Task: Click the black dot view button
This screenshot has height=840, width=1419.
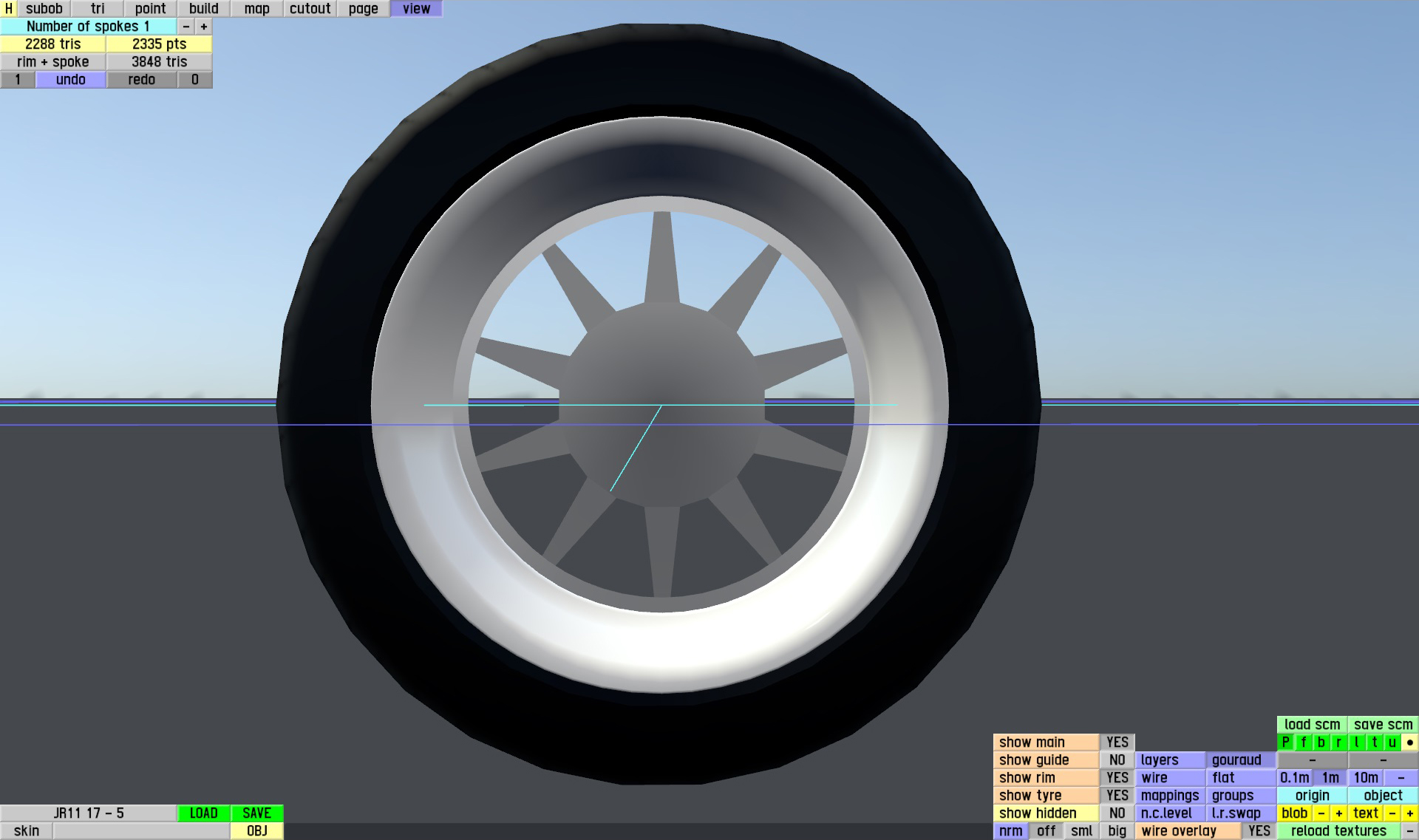Action: [x=1409, y=742]
